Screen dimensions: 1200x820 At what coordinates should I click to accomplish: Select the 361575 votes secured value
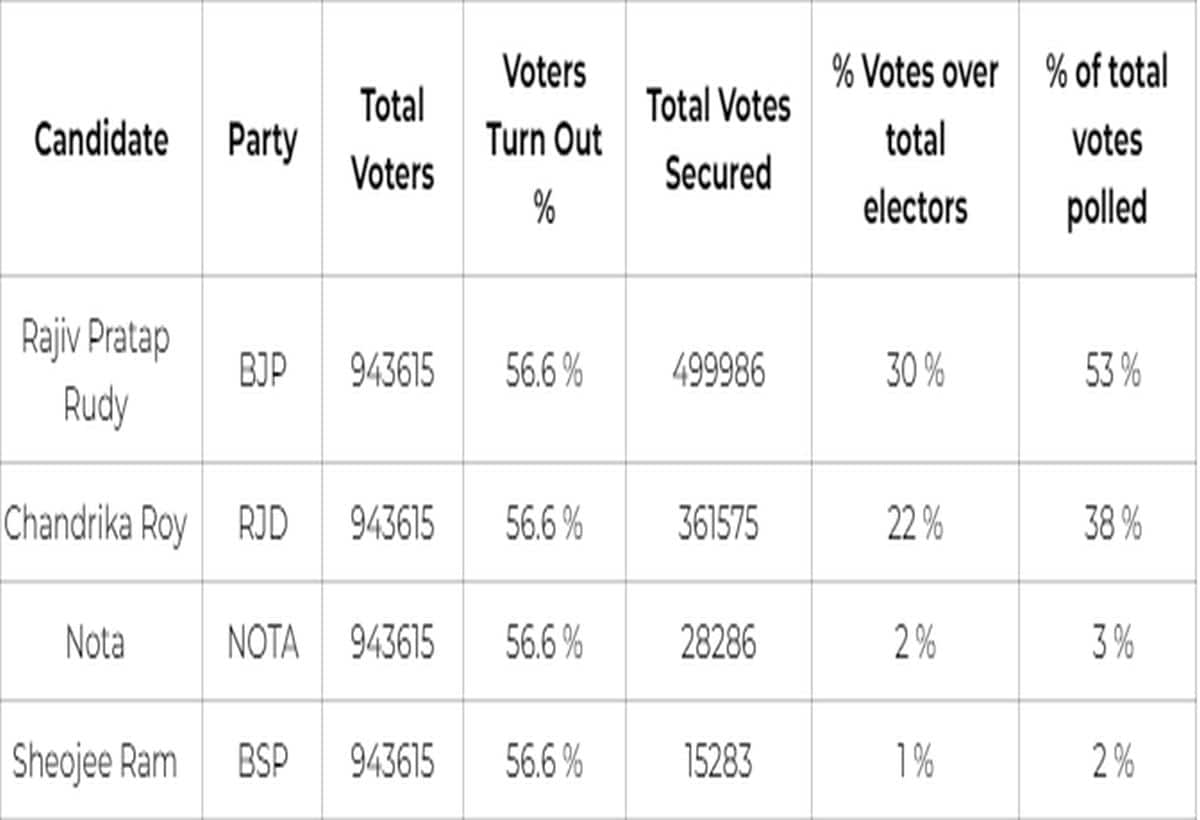718,524
